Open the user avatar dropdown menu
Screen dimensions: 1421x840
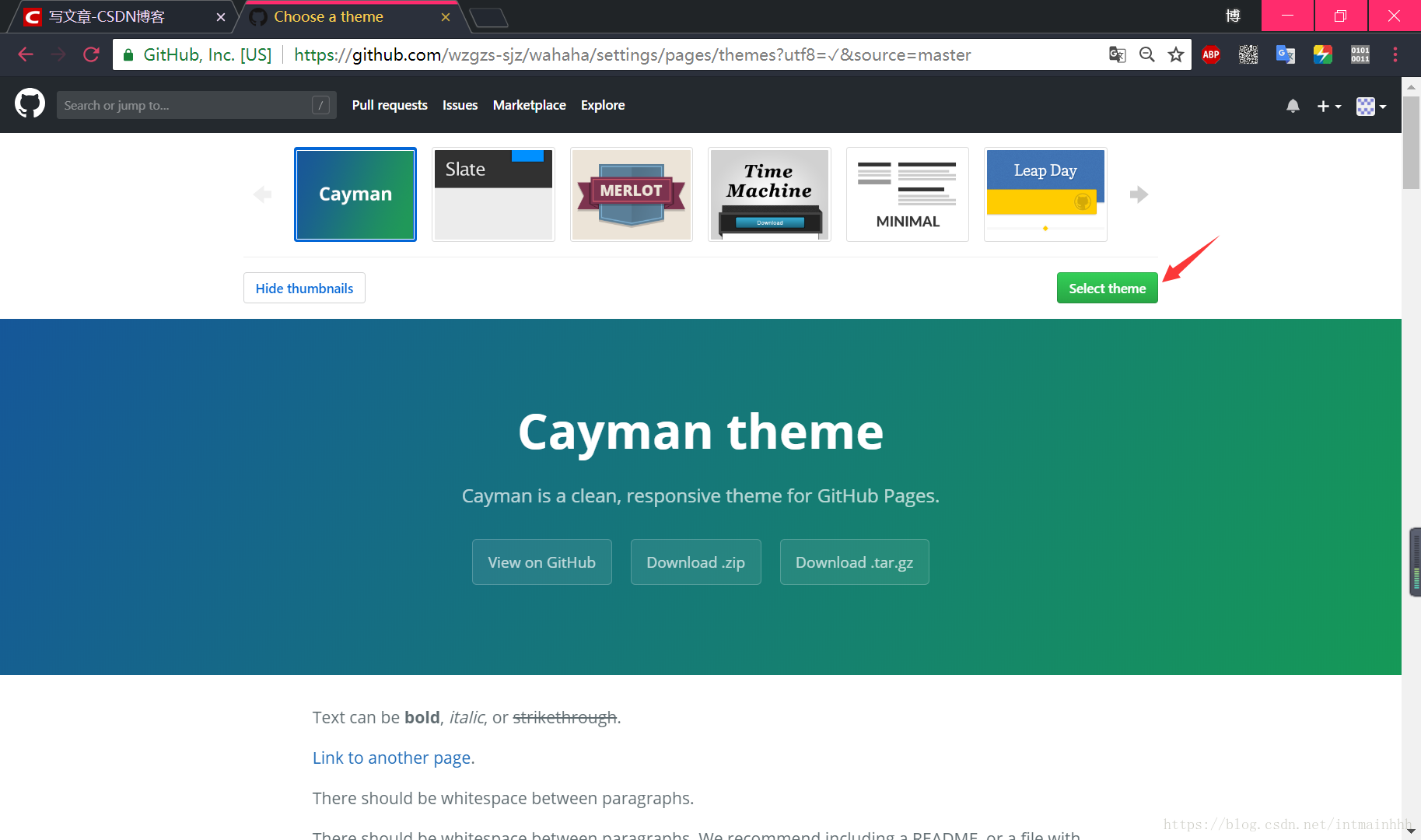coord(1371,106)
